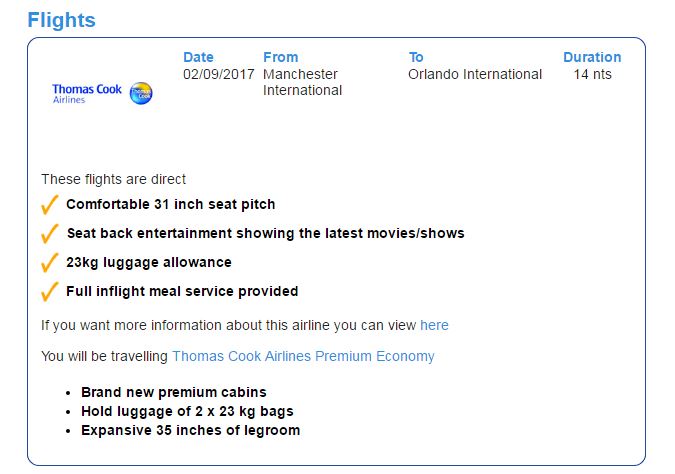Screen dimensions: 675x474
Task: Click the 14 nts duration value
Action: 592,74
